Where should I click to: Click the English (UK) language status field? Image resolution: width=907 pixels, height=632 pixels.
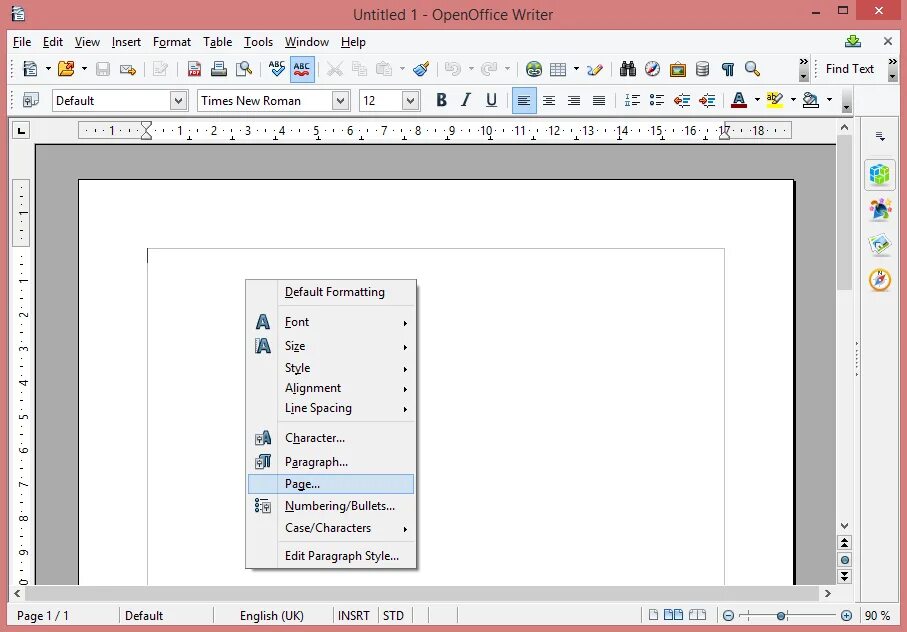pos(272,616)
